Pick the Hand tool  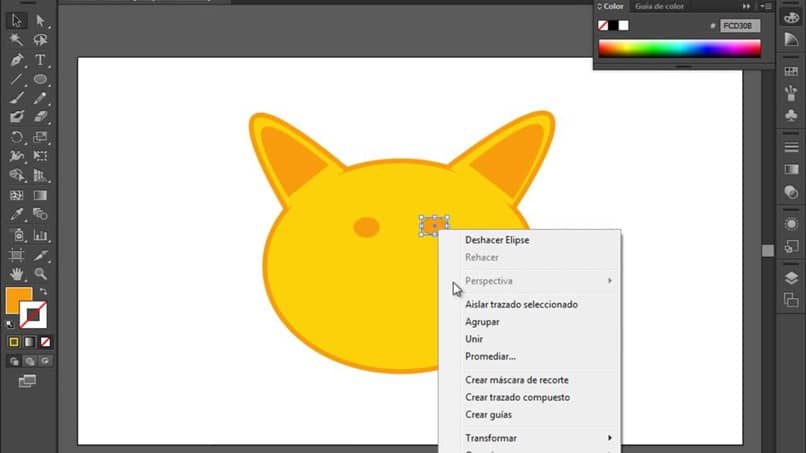pos(16,274)
